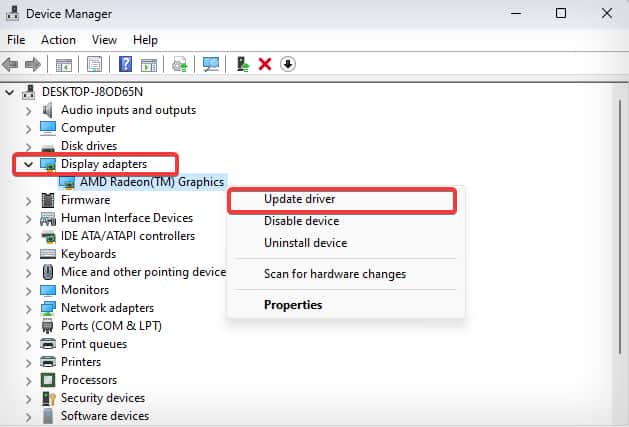This screenshot has height=427, width=629.
Task: Toggle the console tree pane toolbar icon
Action: 63,65
